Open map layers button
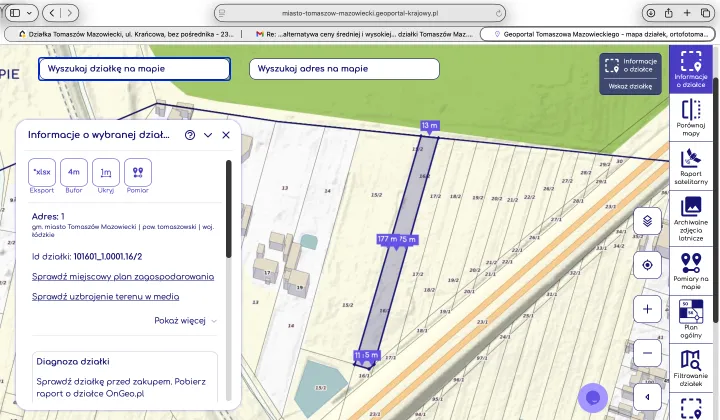This screenshot has height=420, width=720. click(x=647, y=221)
